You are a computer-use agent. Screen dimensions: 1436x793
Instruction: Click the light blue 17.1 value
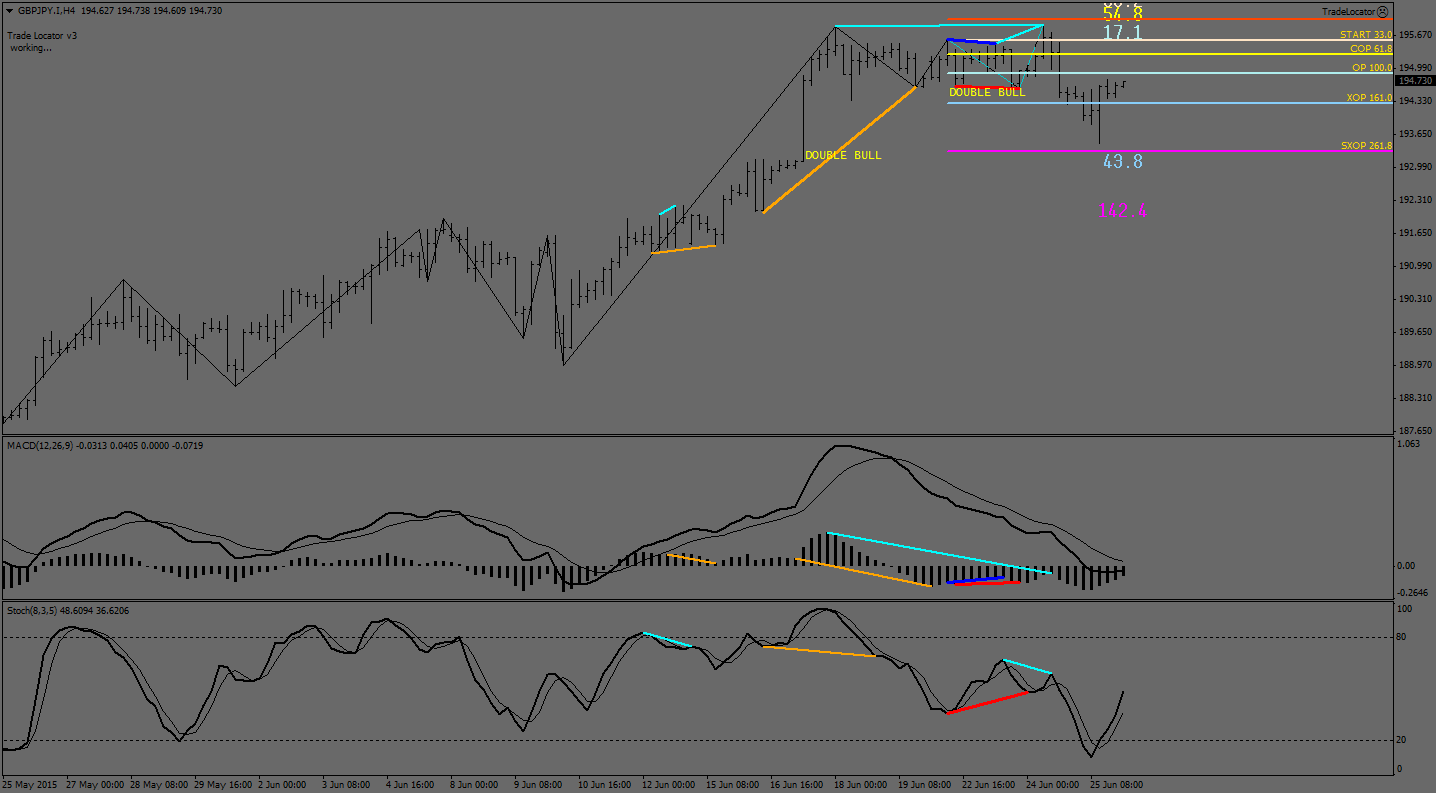(x=1122, y=33)
